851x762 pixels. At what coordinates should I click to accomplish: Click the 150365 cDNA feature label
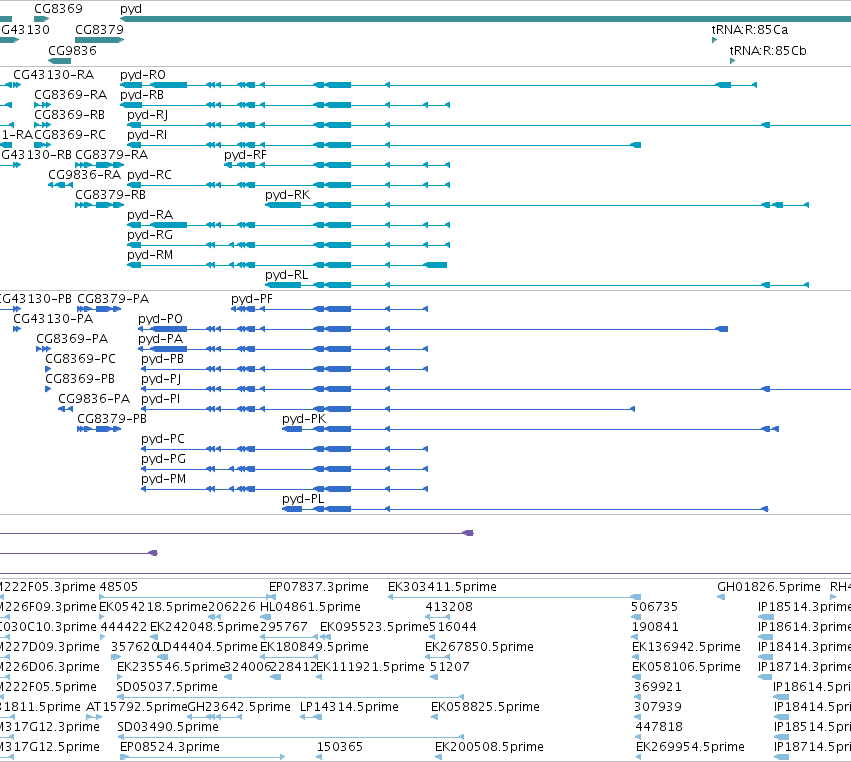pos(340,747)
